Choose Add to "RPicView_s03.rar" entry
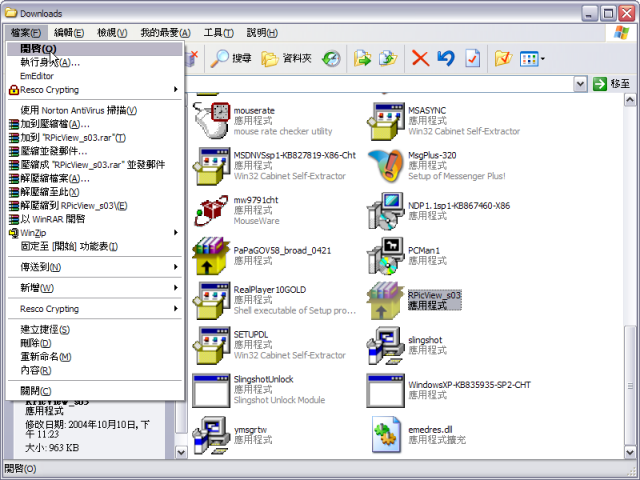Screen dimensions: 640x480 (95, 138)
